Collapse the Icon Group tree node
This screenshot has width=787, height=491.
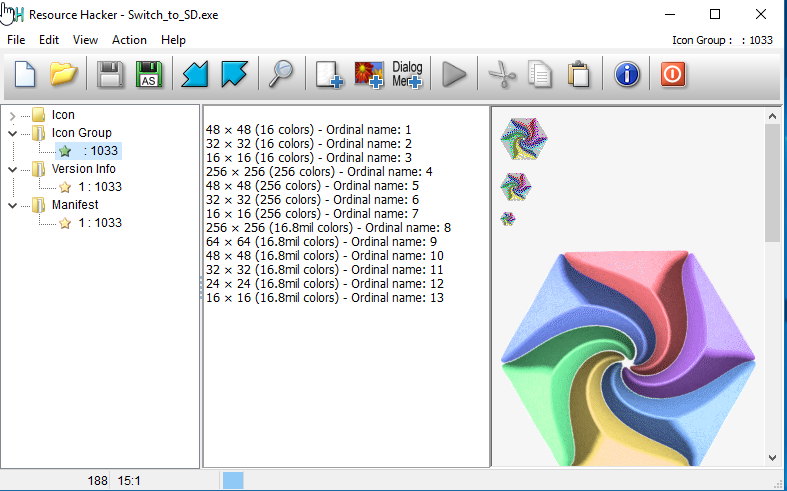(x=12, y=133)
